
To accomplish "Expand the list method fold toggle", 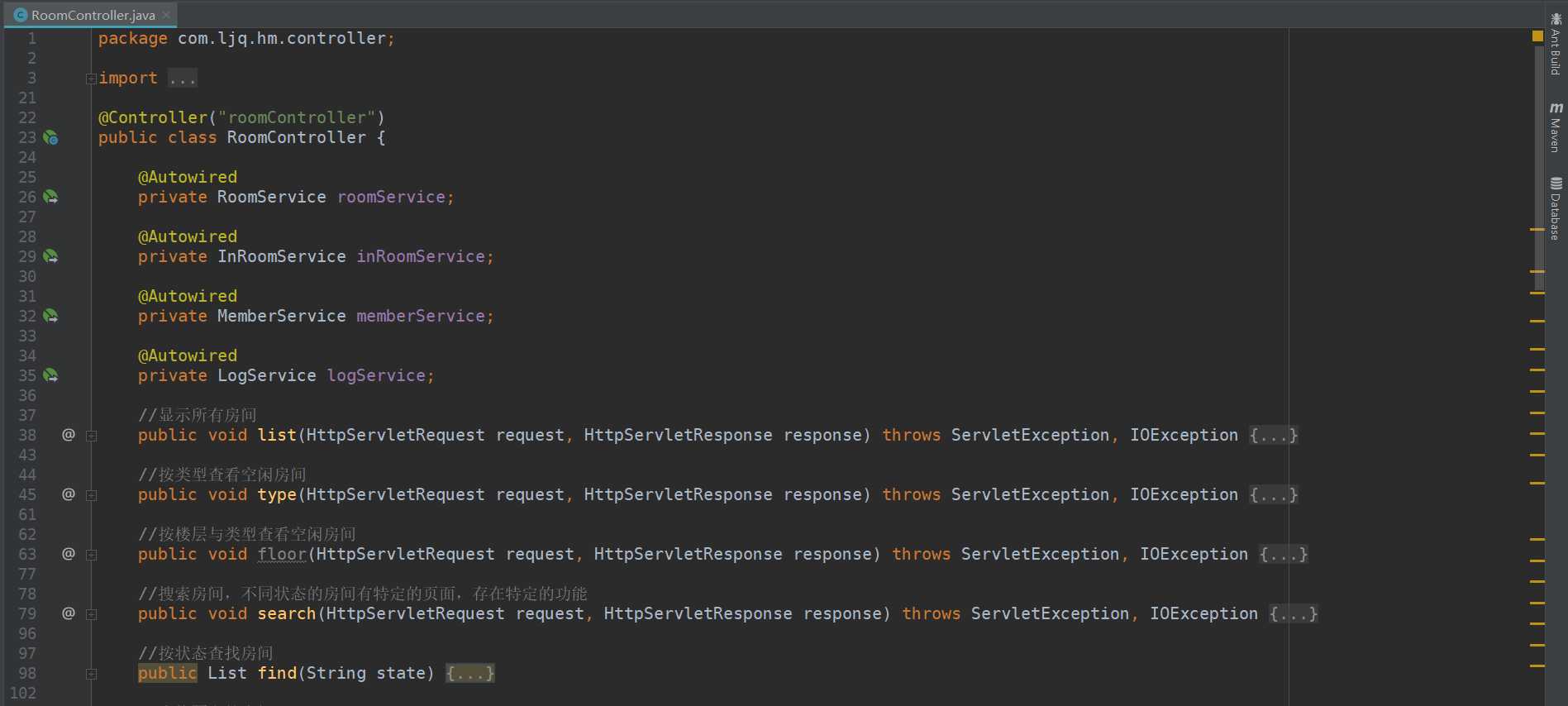I will 91,436.
